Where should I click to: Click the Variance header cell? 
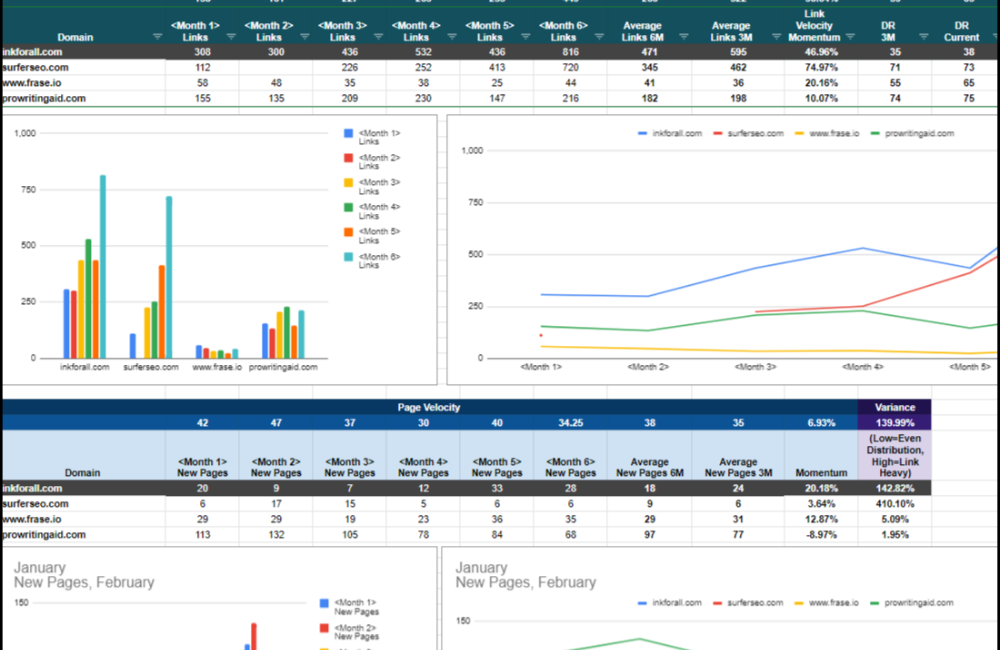coord(895,407)
